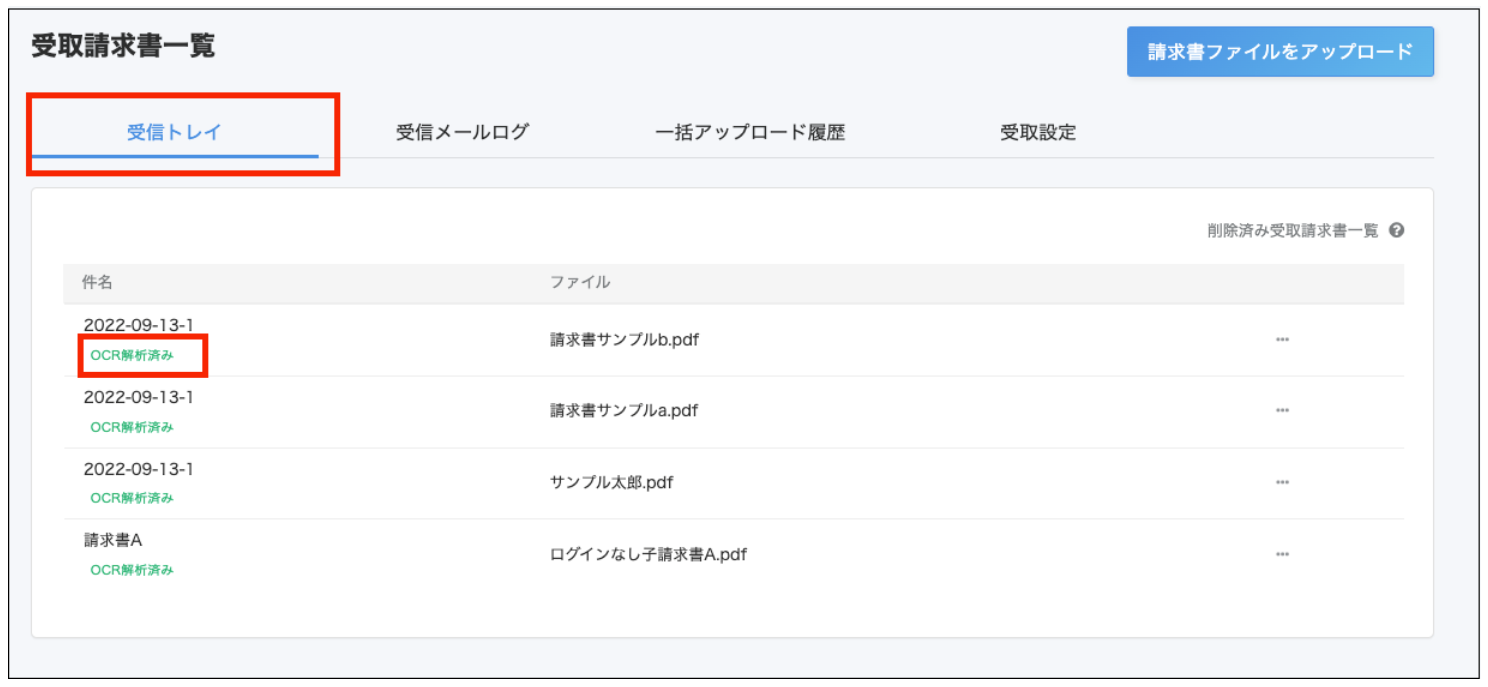Upload invoice file with 請求書ファイルをアップロード button
Screen dimensions: 1488x687
(1280, 52)
